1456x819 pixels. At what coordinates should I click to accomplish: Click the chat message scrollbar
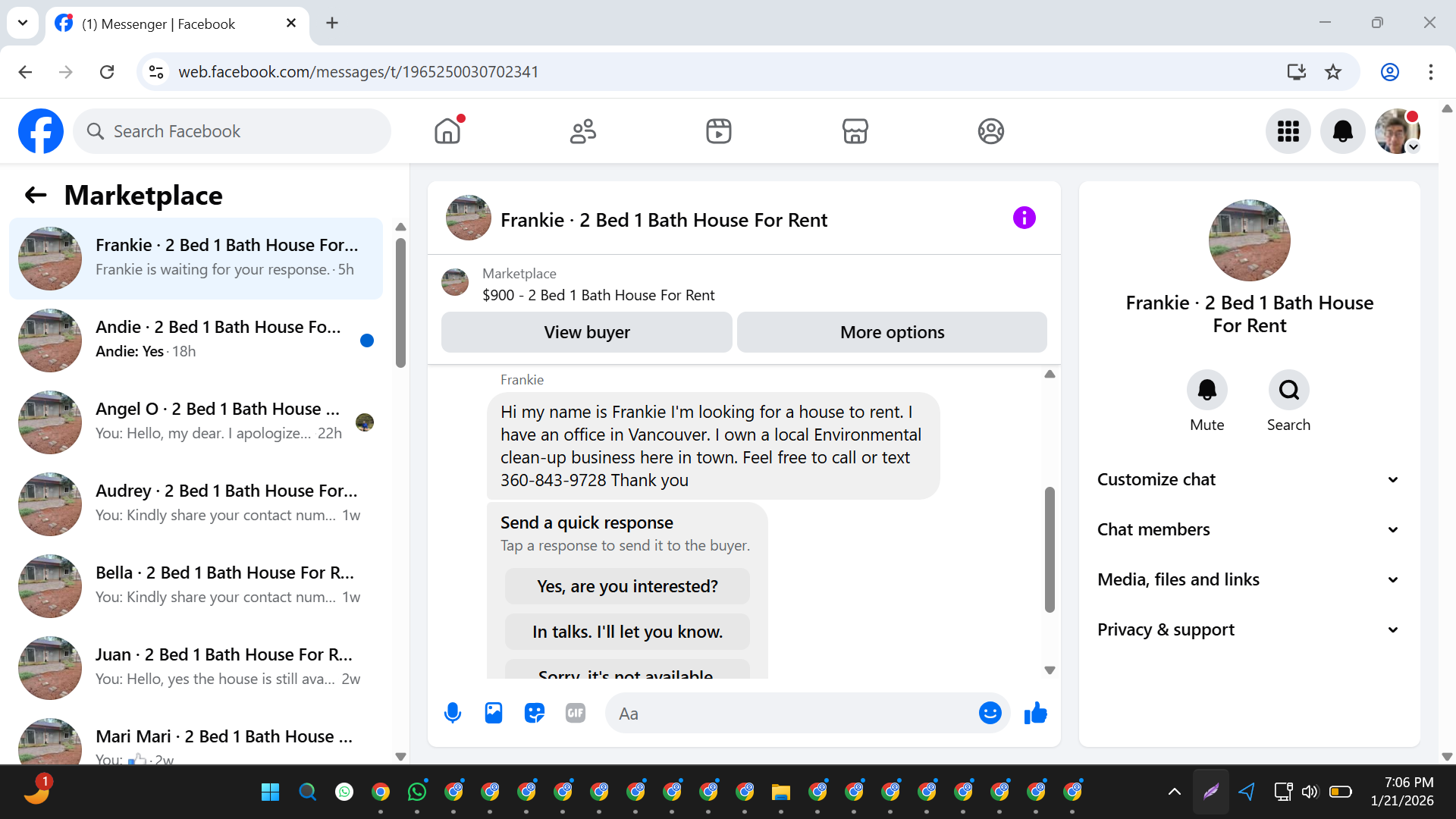1050,550
